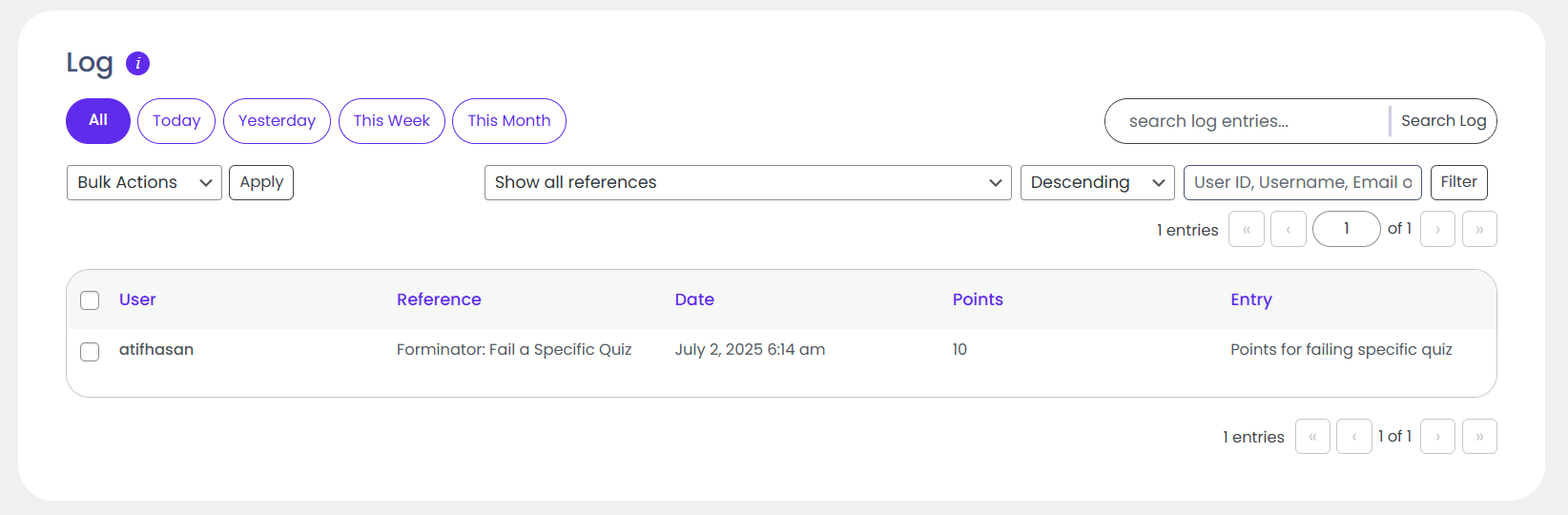
Task: Open the Descending sort order dropdown
Action: coord(1097,182)
